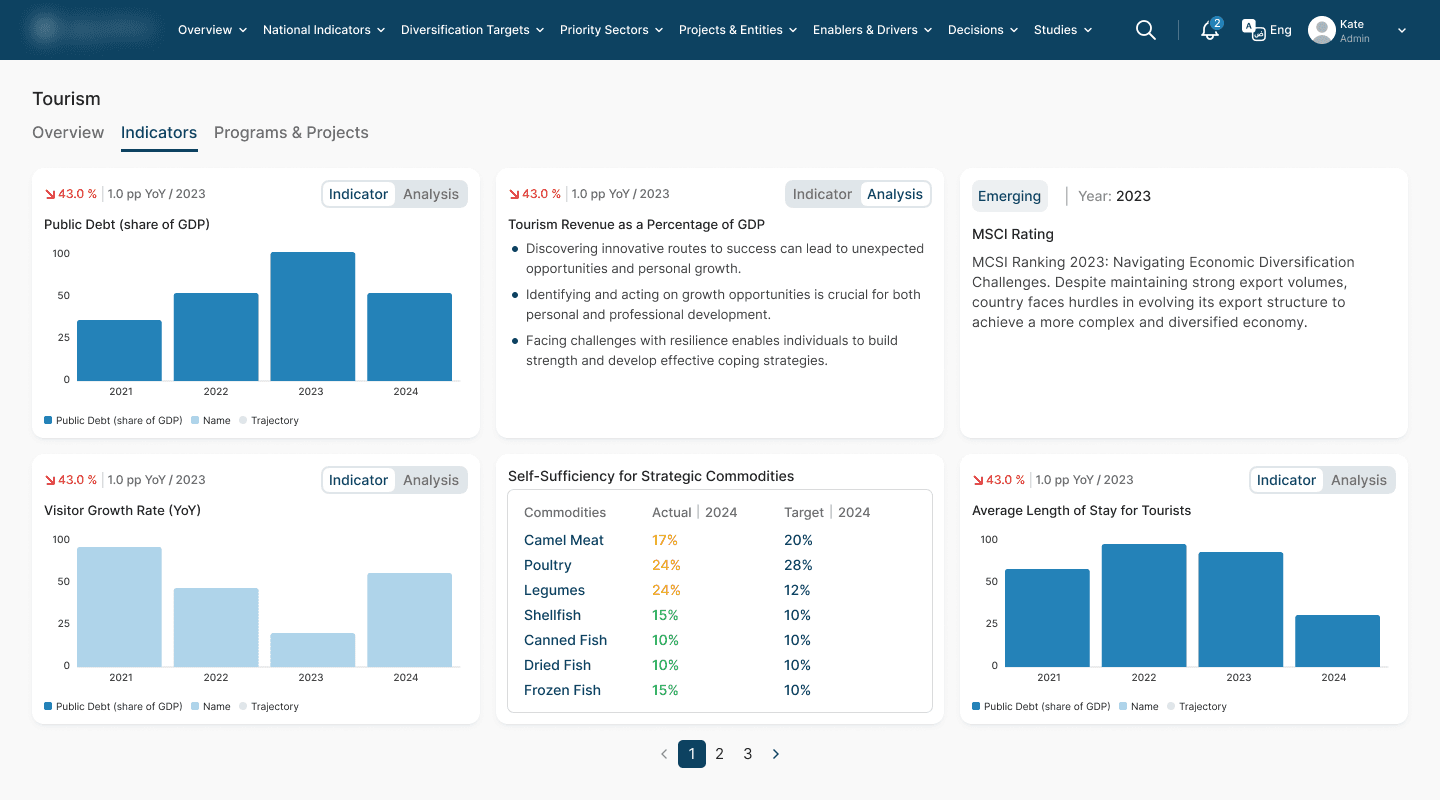Select Indicator on Average Length of Stay
This screenshot has width=1440, height=800.
pyautogui.click(x=1286, y=480)
